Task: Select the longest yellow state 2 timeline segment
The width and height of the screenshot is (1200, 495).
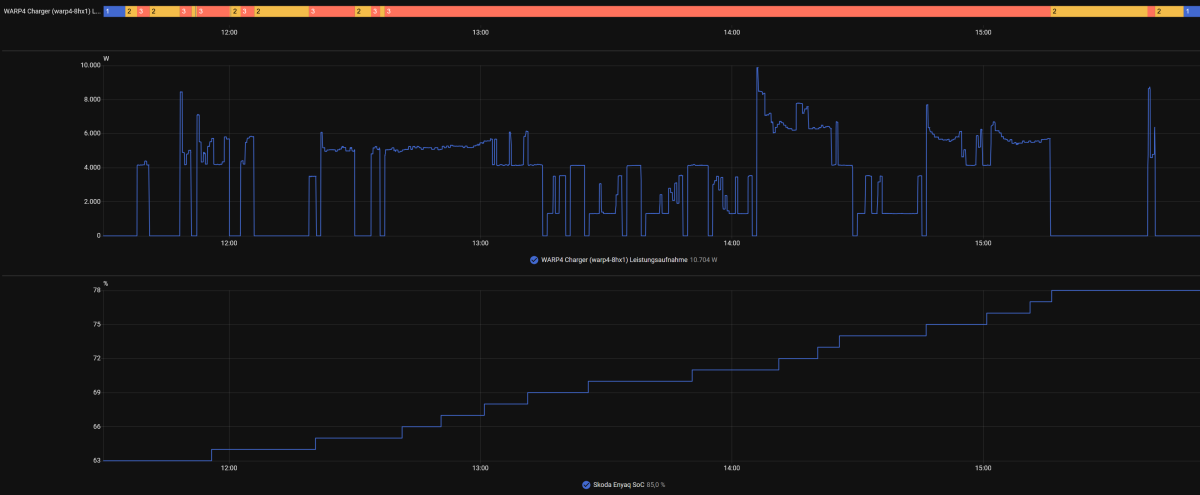Action: (1099, 10)
